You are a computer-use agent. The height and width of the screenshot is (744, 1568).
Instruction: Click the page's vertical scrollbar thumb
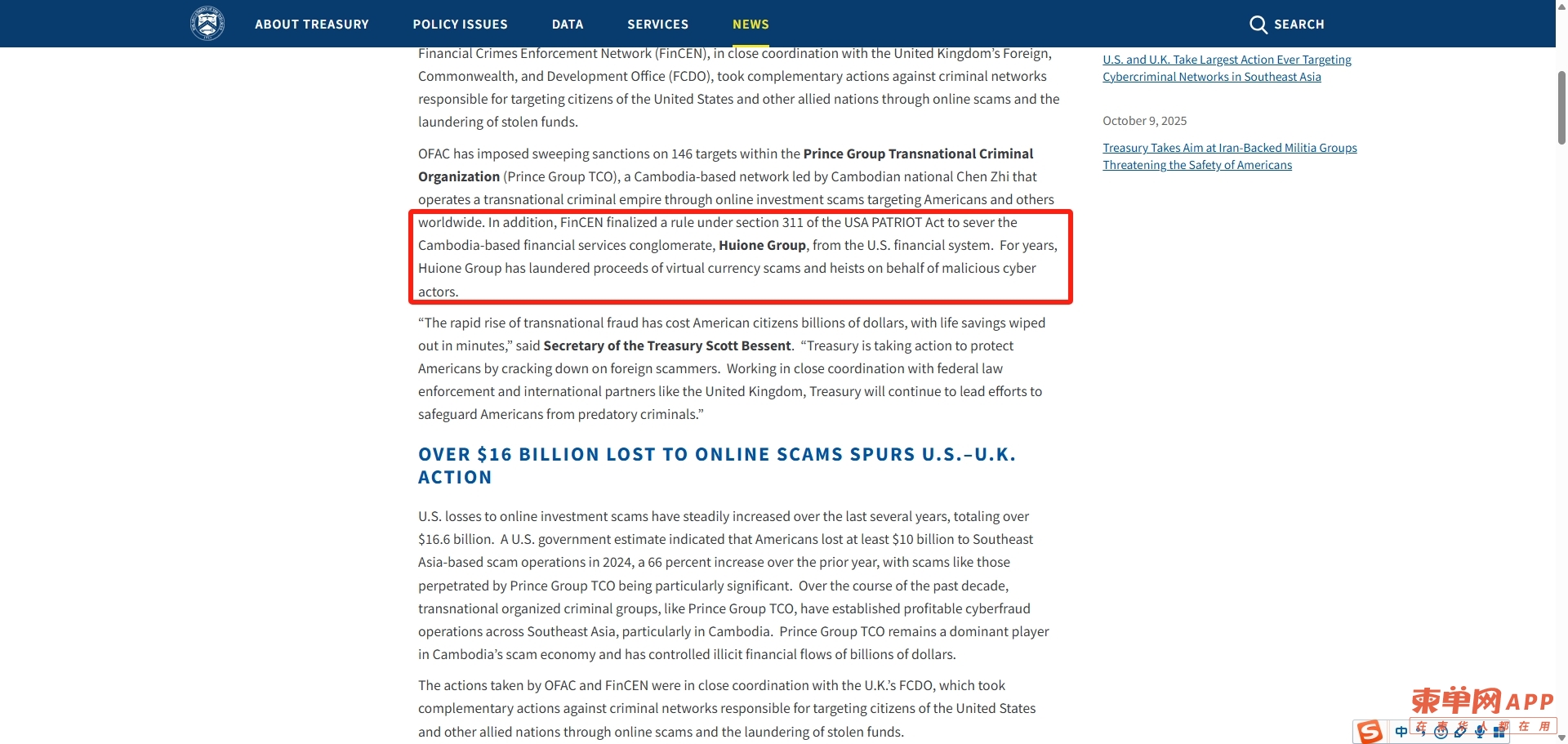[x=1561, y=106]
